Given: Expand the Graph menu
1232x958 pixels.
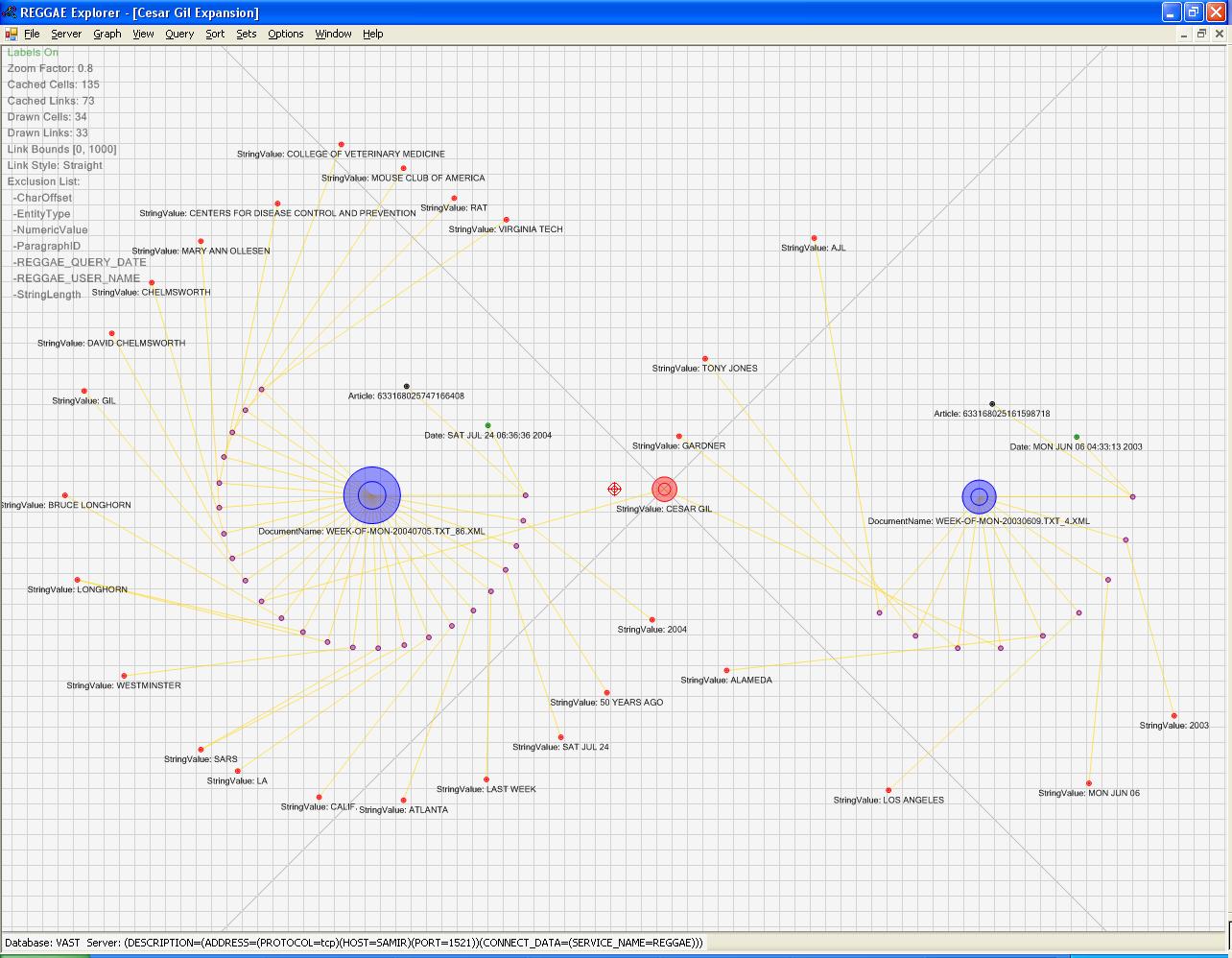Looking at the screenshot, I should point(107,34).
